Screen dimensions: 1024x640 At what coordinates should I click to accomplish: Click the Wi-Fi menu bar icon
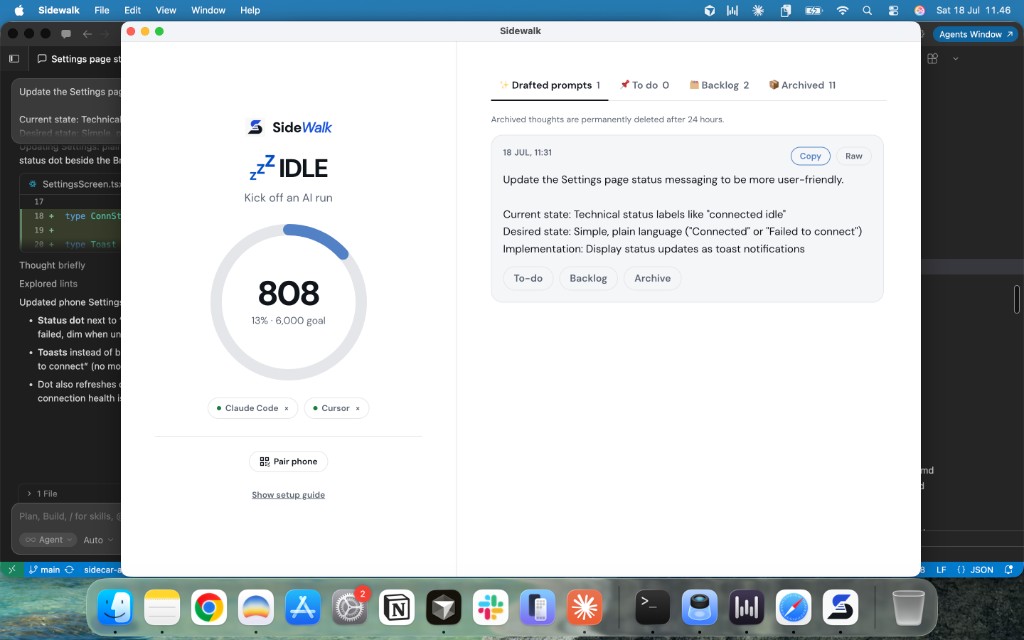[x=842, y=10]
